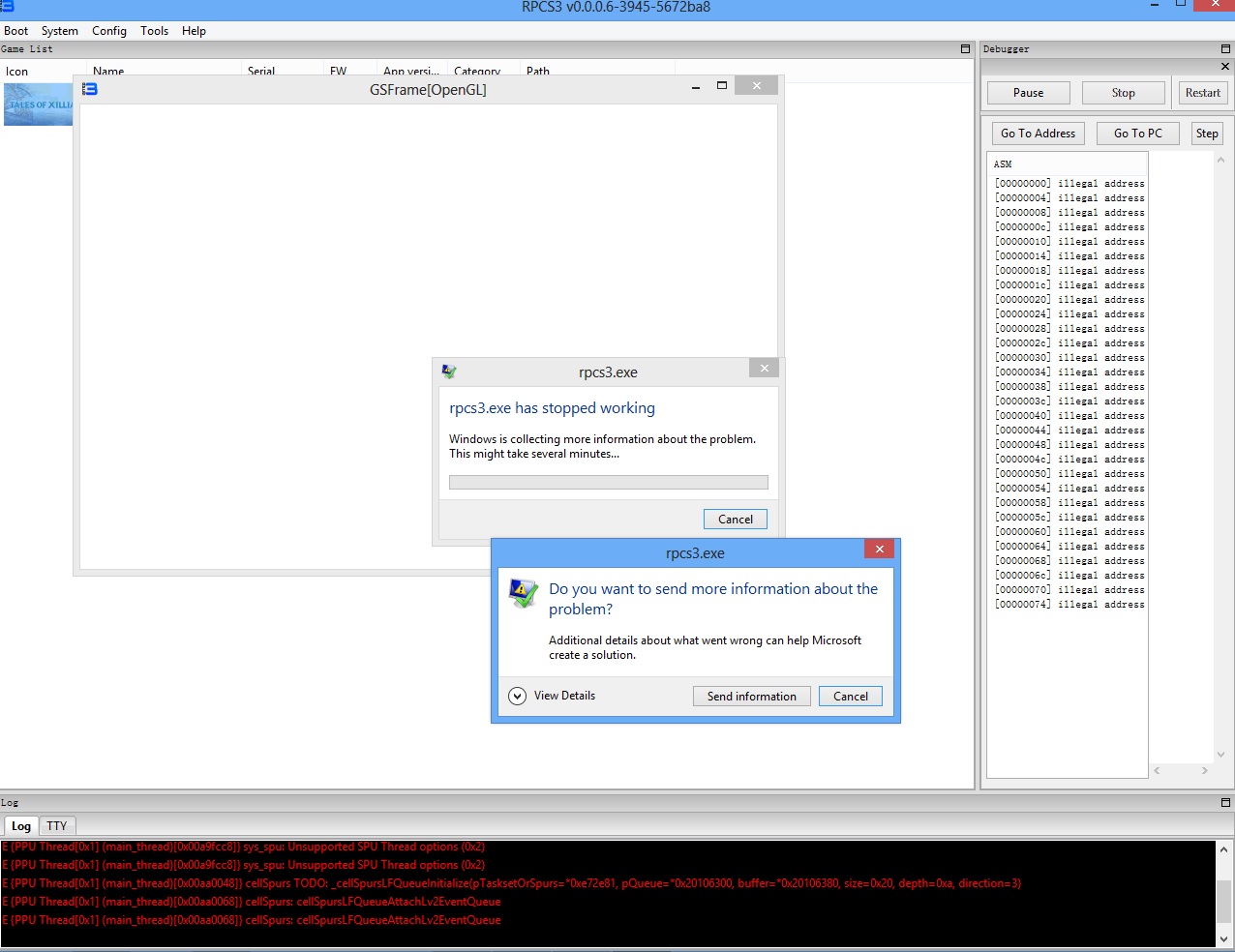Click ASM horizontal scroll left arrow
Image resolution: width=1235 pixels, height=952 pixels.
(x=1157, y=771)
